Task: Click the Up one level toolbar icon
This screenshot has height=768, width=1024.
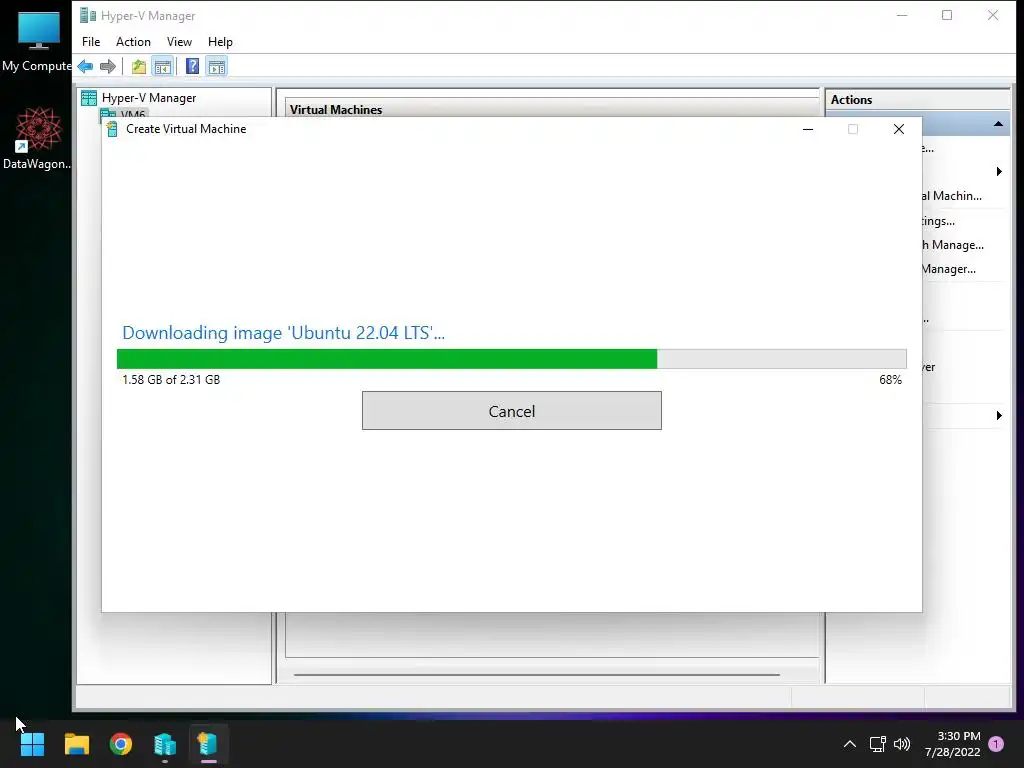Action: (138, 66)
